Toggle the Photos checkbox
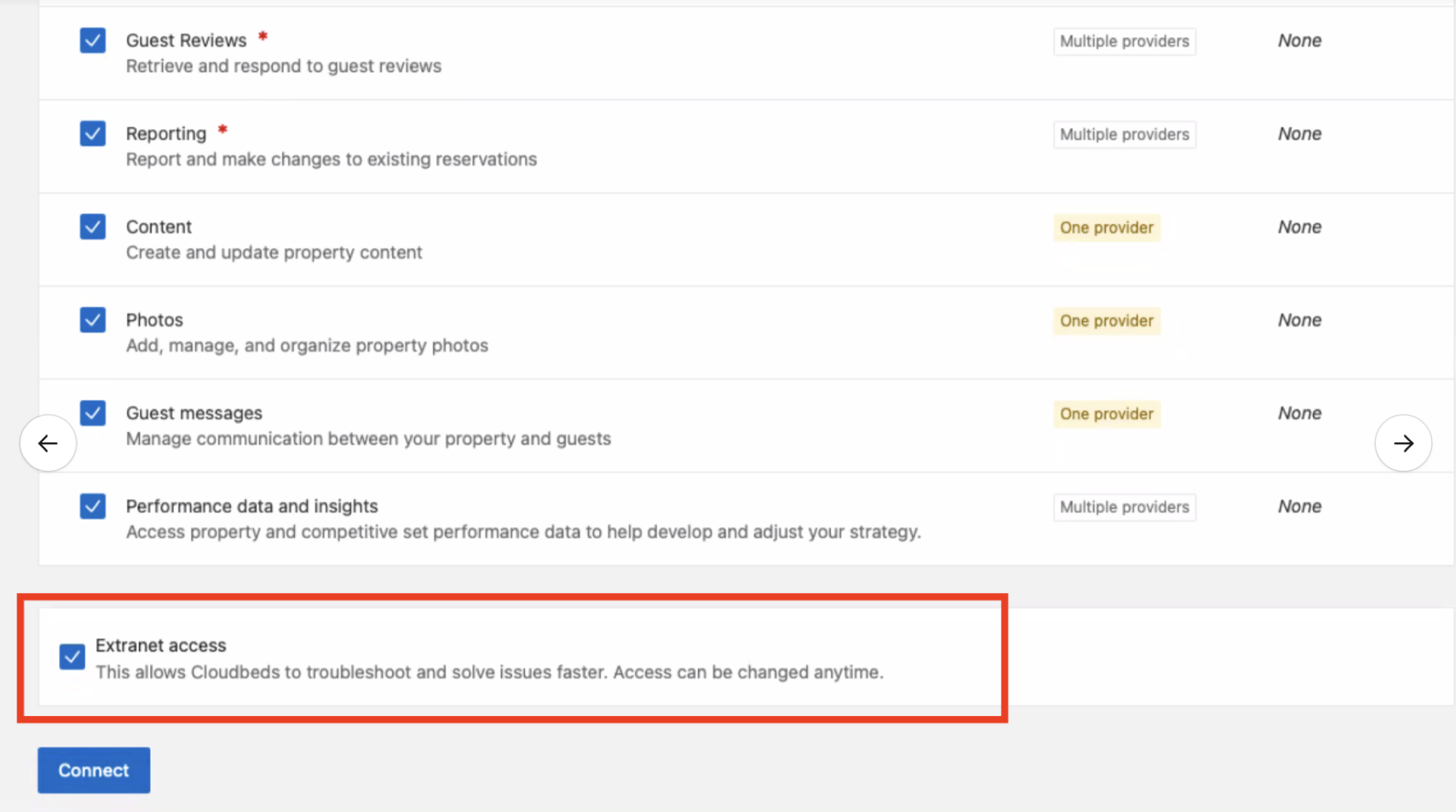 click(92, 320)
